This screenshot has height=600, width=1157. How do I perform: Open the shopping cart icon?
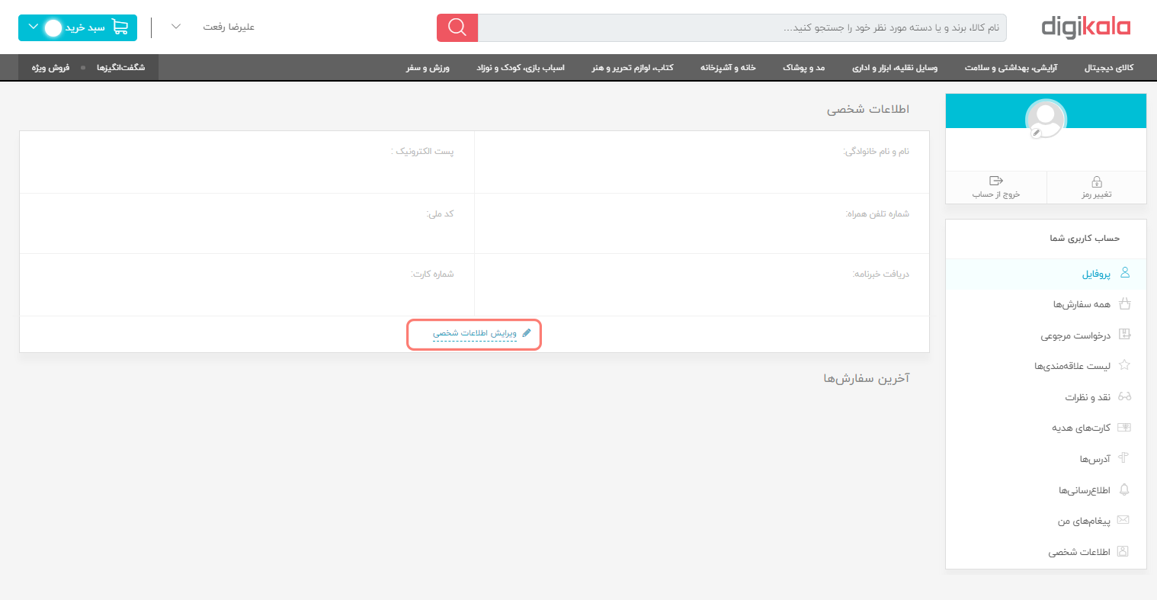click(x=120, y=27)
